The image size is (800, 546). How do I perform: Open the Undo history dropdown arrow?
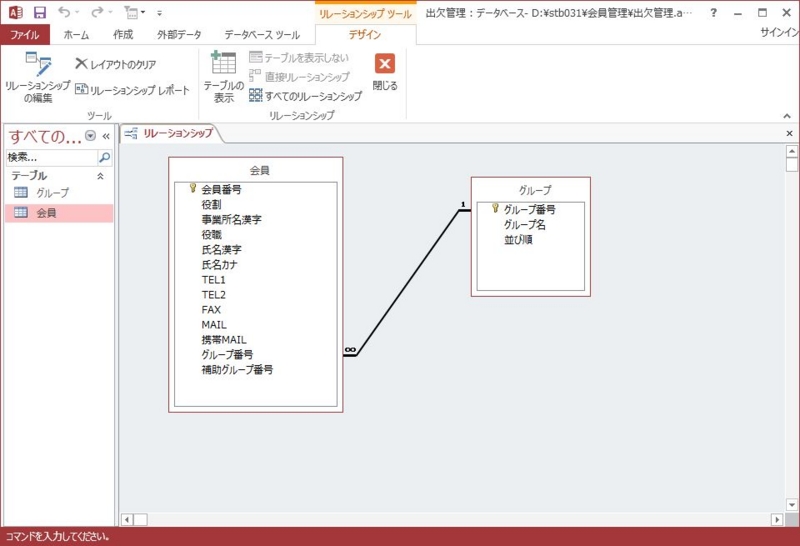coord(77,12)
